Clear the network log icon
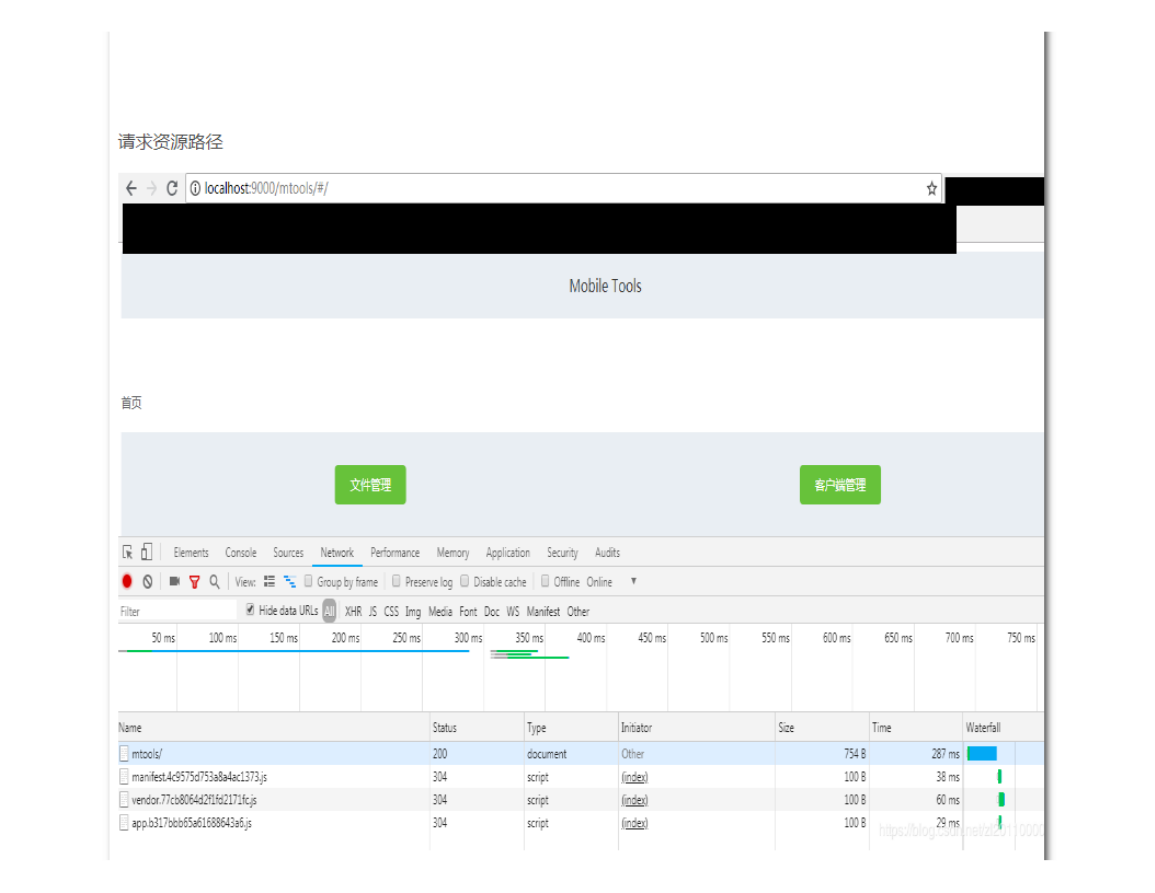 click(147, 581)
